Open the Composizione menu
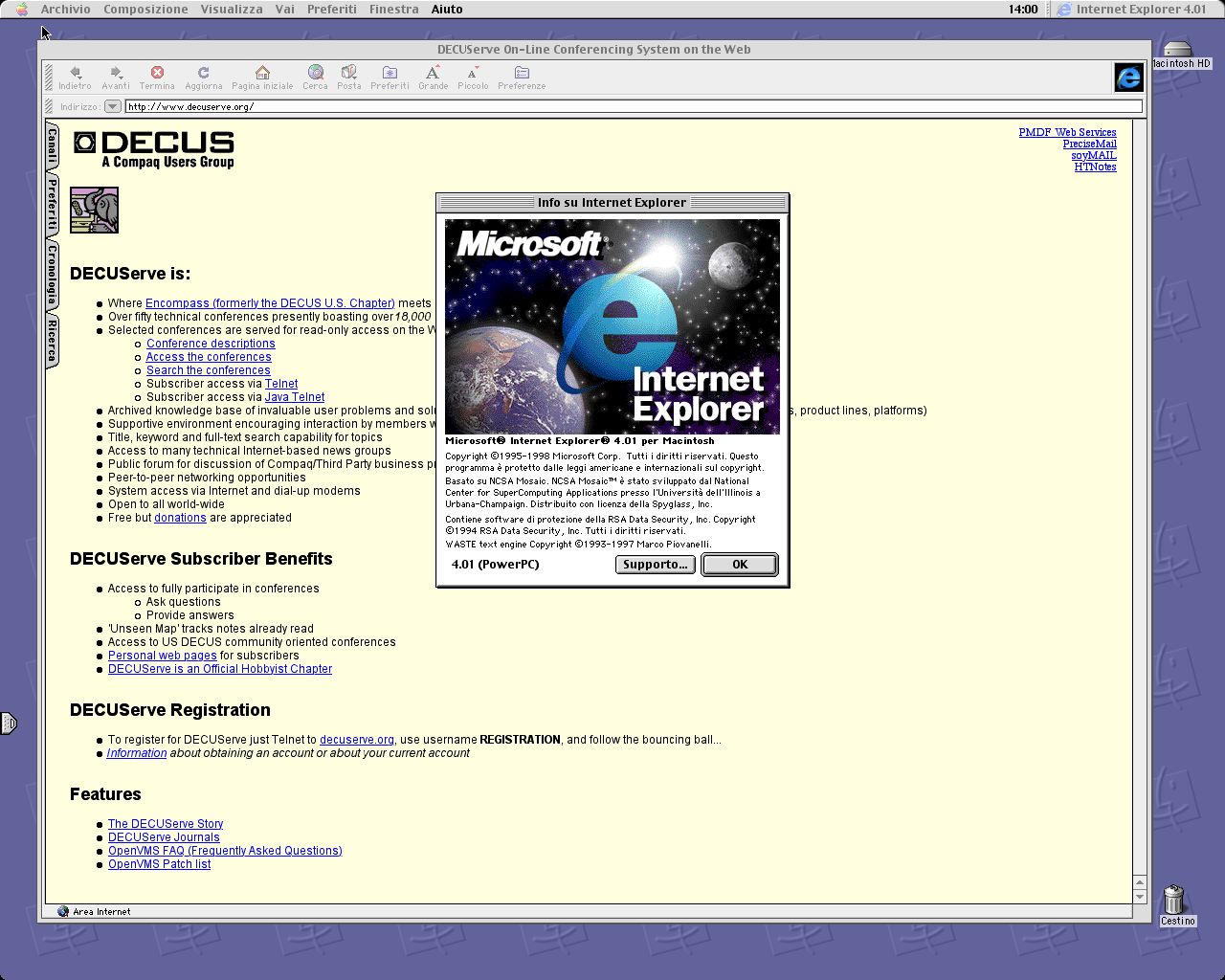This screenshot has width=1225, height=980. (145, 9)
